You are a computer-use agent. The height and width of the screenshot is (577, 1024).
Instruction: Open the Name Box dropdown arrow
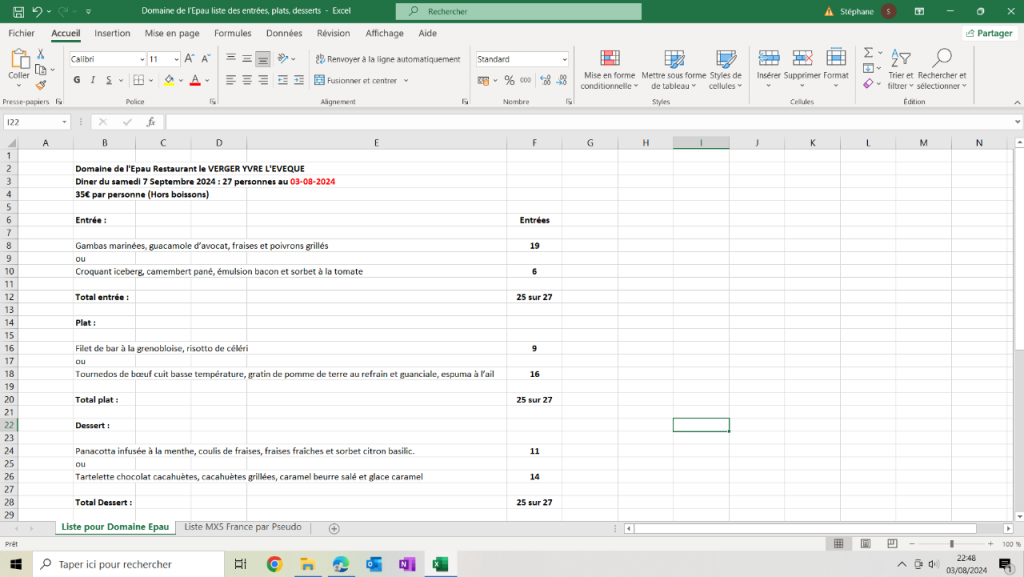tap(64, 122)
